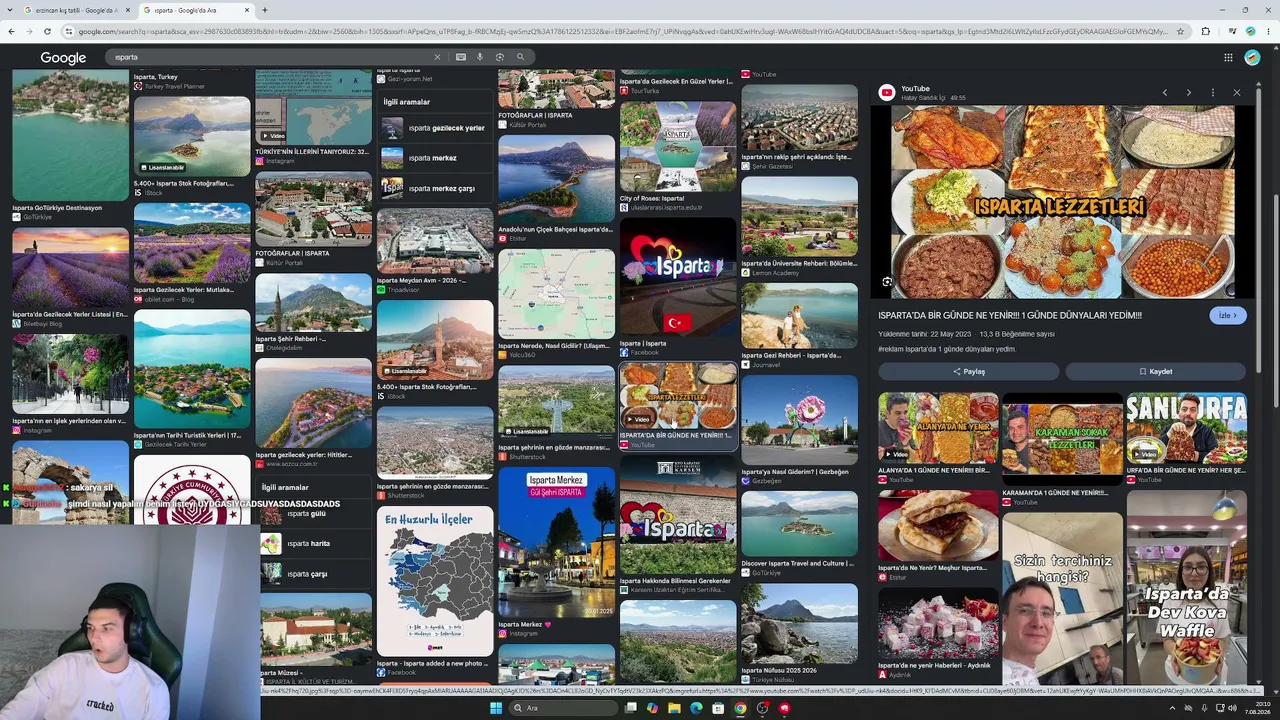Open the large ISPARTA LEZZETLERI preview image
Screen dimensions: 1280x720
1062,202
